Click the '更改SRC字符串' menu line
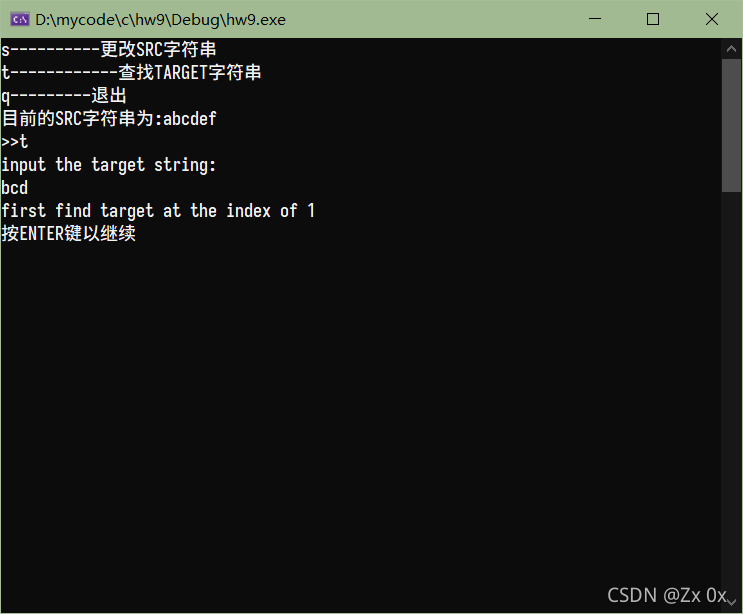Viewport: 743px width, 614px height. click(x=109, y=49)
